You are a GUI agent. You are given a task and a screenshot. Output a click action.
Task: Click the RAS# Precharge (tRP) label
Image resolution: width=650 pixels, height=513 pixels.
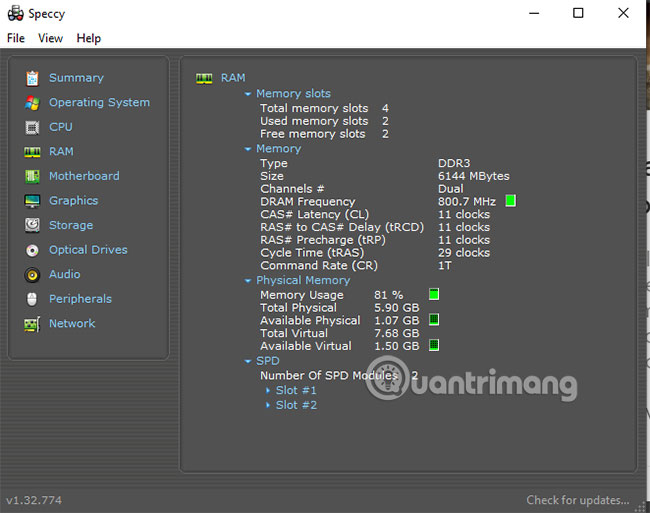(323, 240)
